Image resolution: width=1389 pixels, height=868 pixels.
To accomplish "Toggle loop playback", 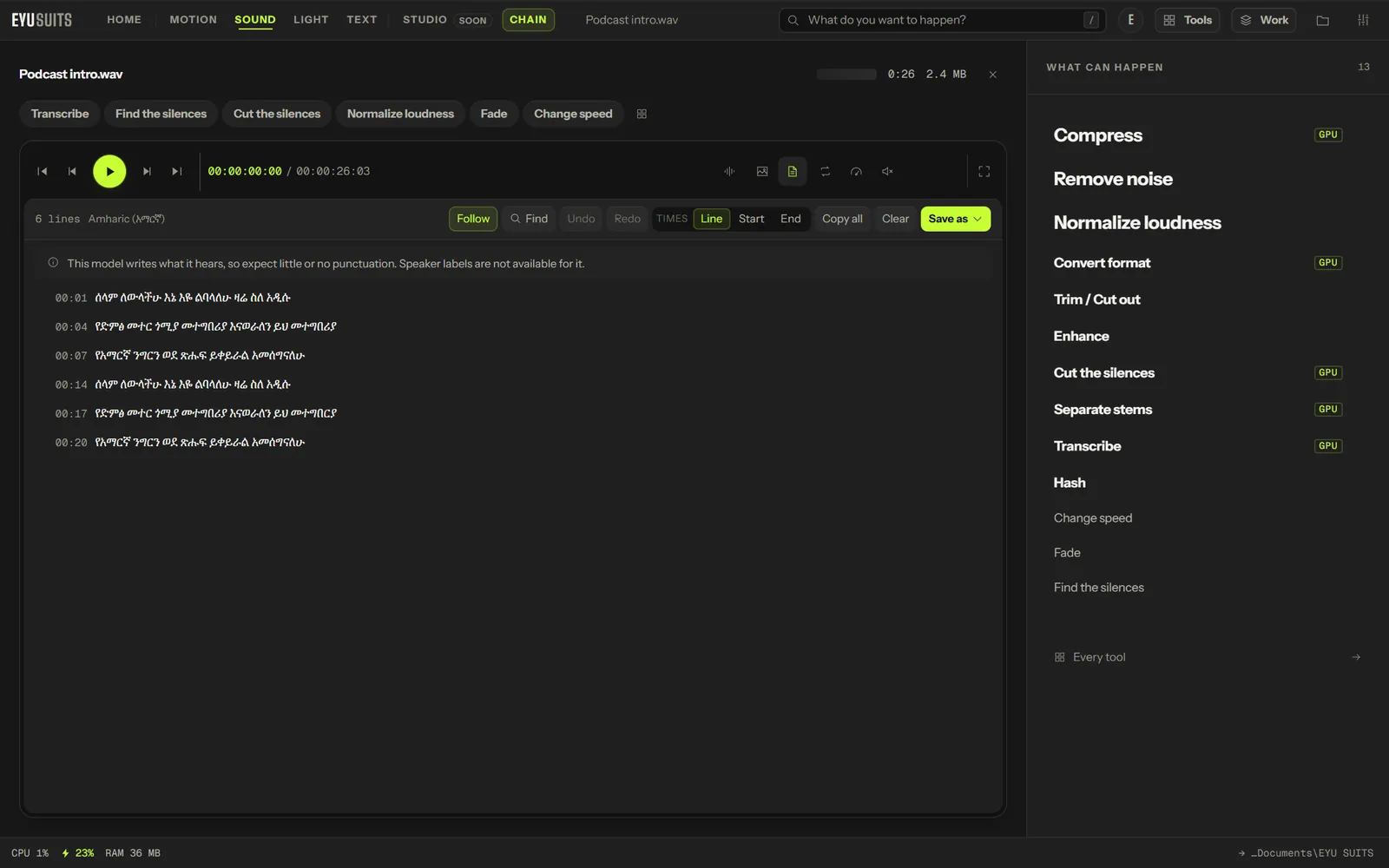I will coord(826,172).
